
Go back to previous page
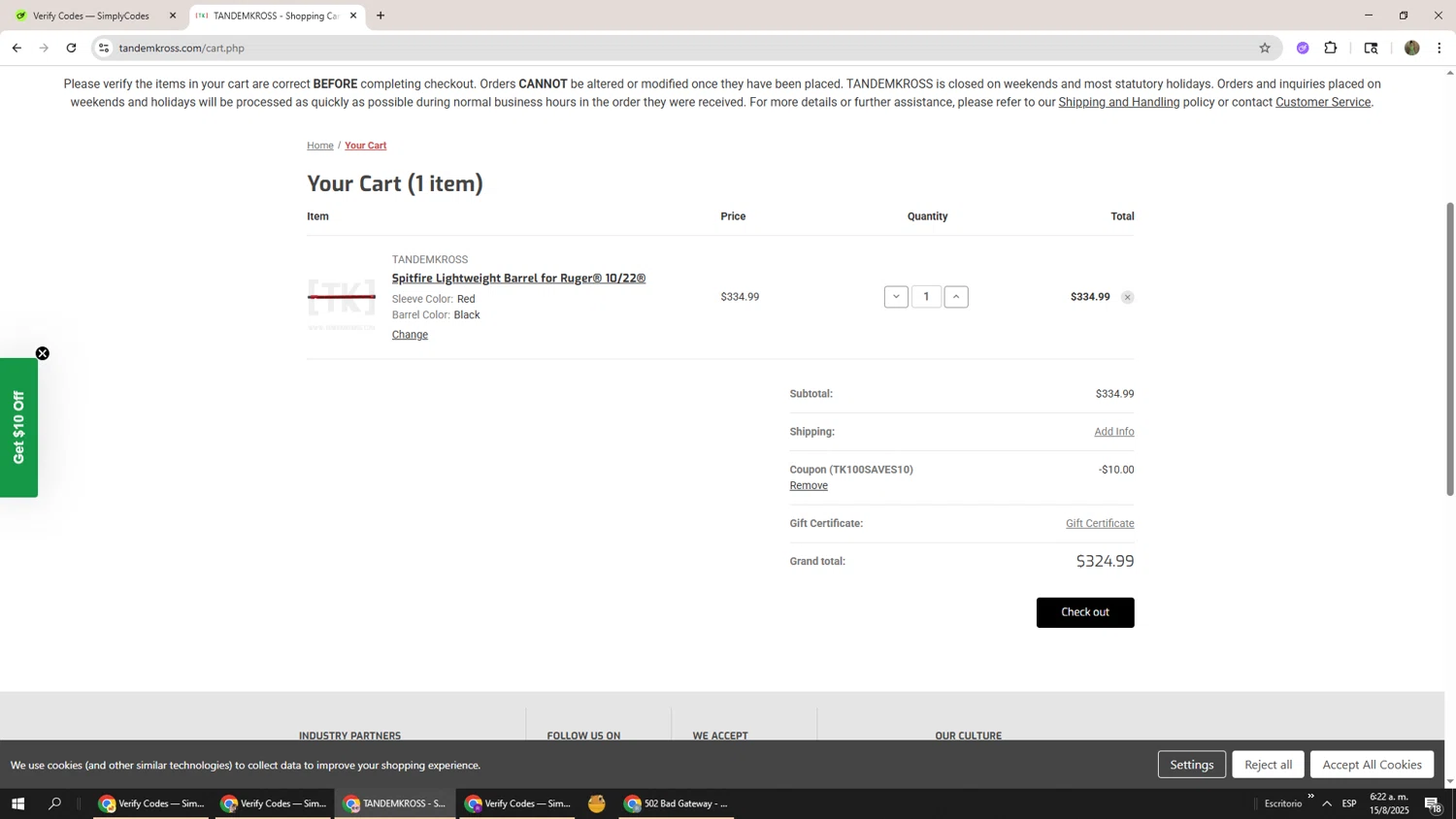[x=17, y=48]
